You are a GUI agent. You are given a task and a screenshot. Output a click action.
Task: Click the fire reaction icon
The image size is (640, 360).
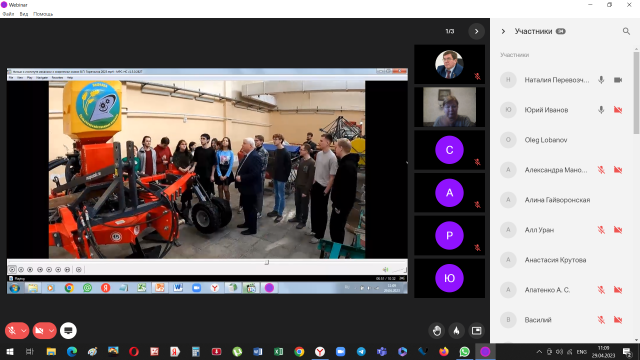456,331
